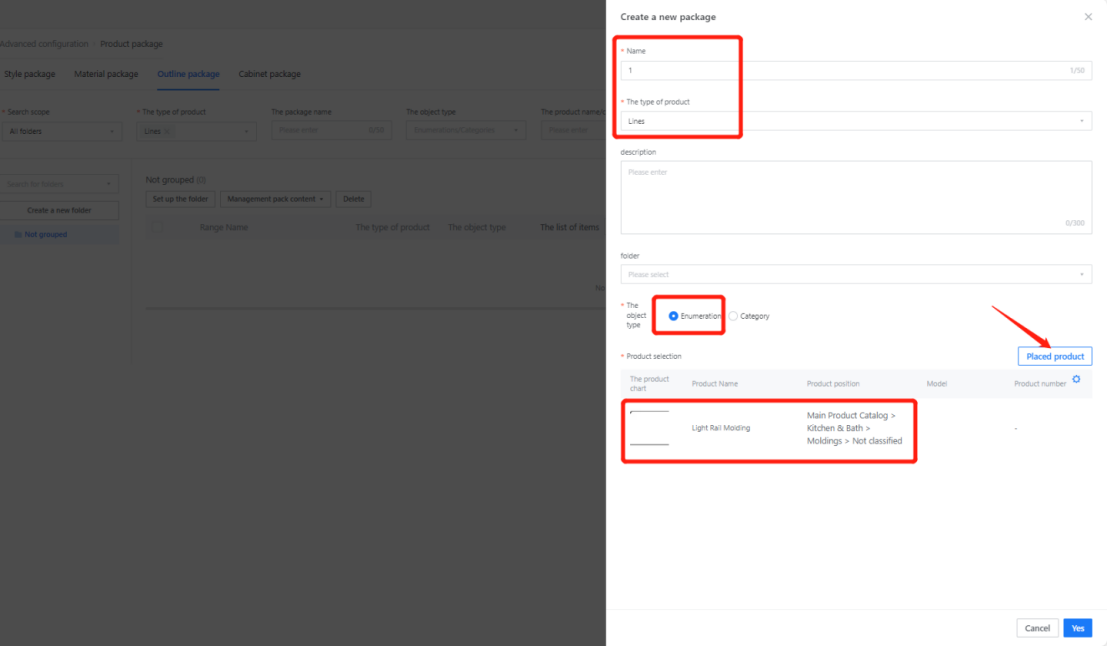The width and height of the screenshot is (1108, 646).
Task: Click the Product Name column header
Action: click(714, 384)
